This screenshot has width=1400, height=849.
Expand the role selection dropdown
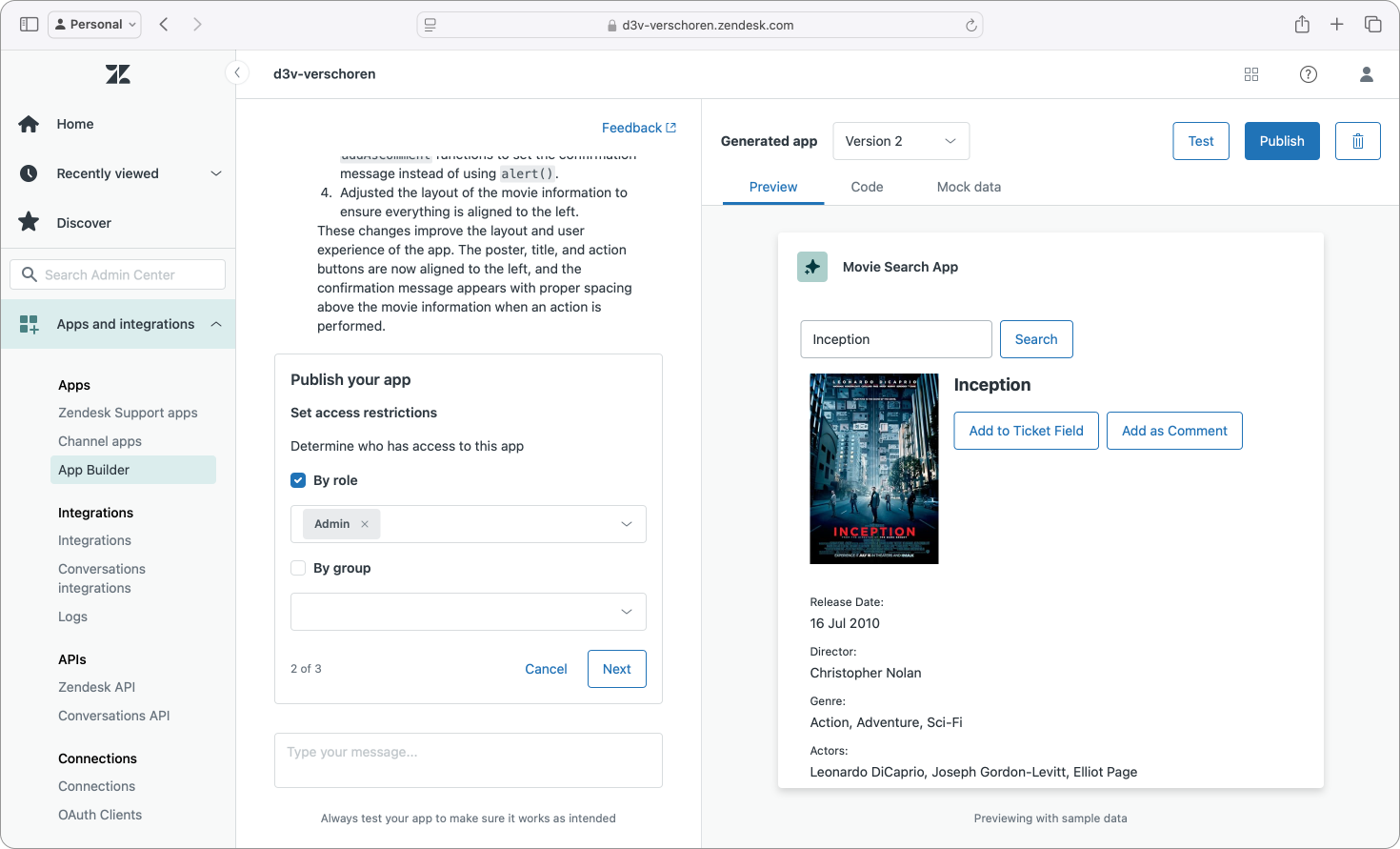(626, 524)
